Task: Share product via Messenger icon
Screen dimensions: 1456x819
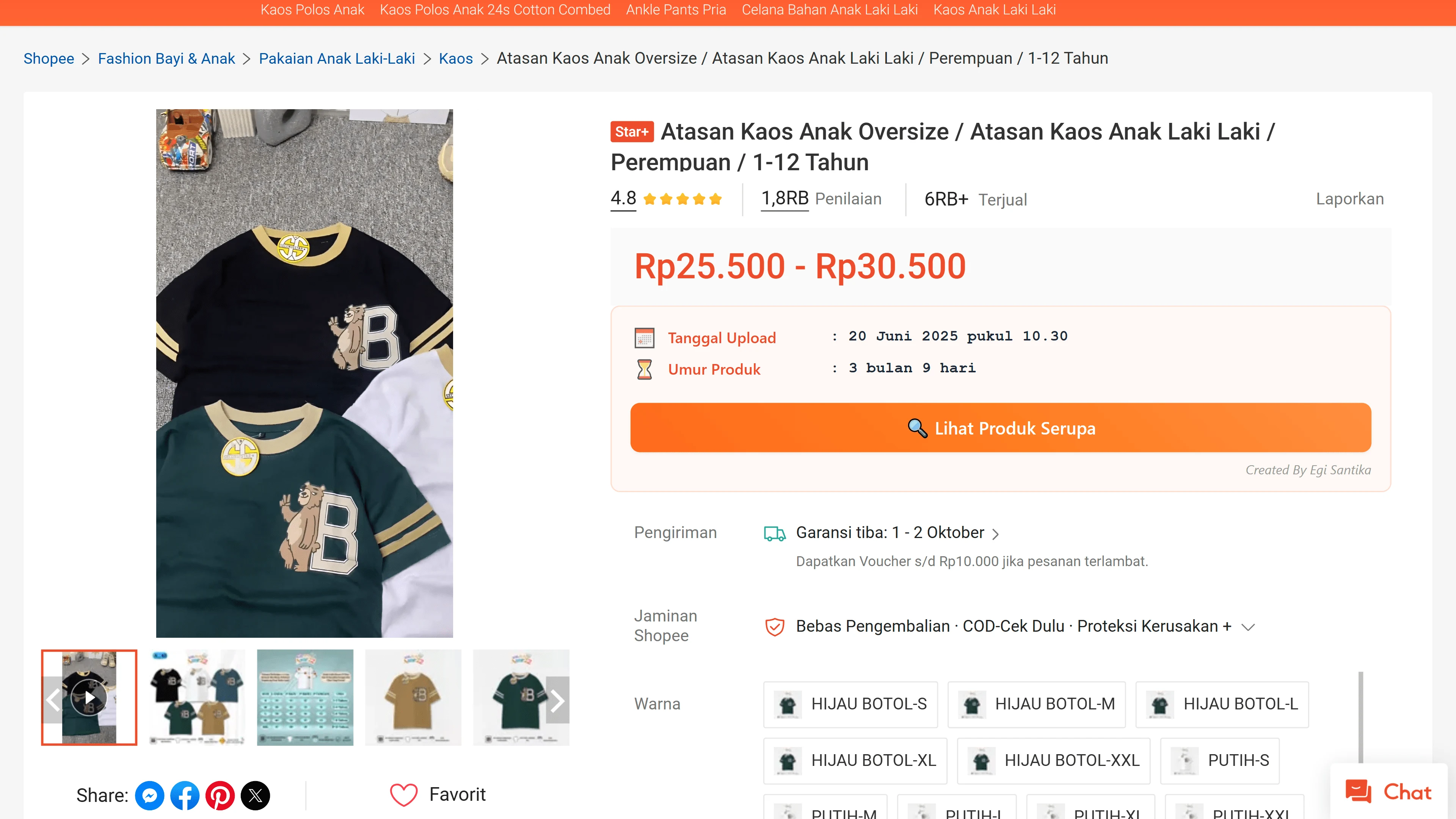Action: click(149, 796)
